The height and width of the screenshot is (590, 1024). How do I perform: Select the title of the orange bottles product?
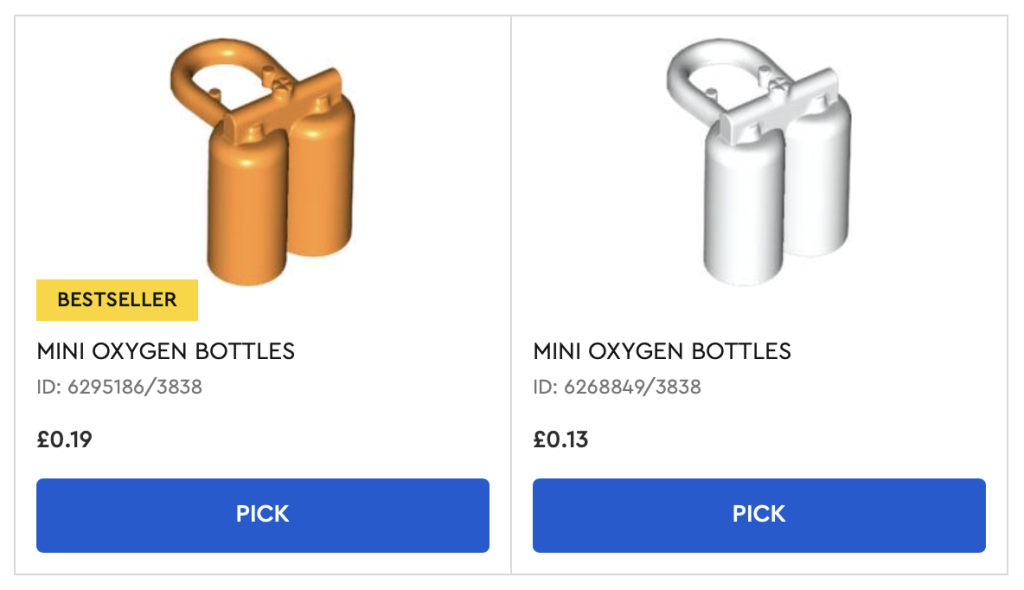pos(166,351)
